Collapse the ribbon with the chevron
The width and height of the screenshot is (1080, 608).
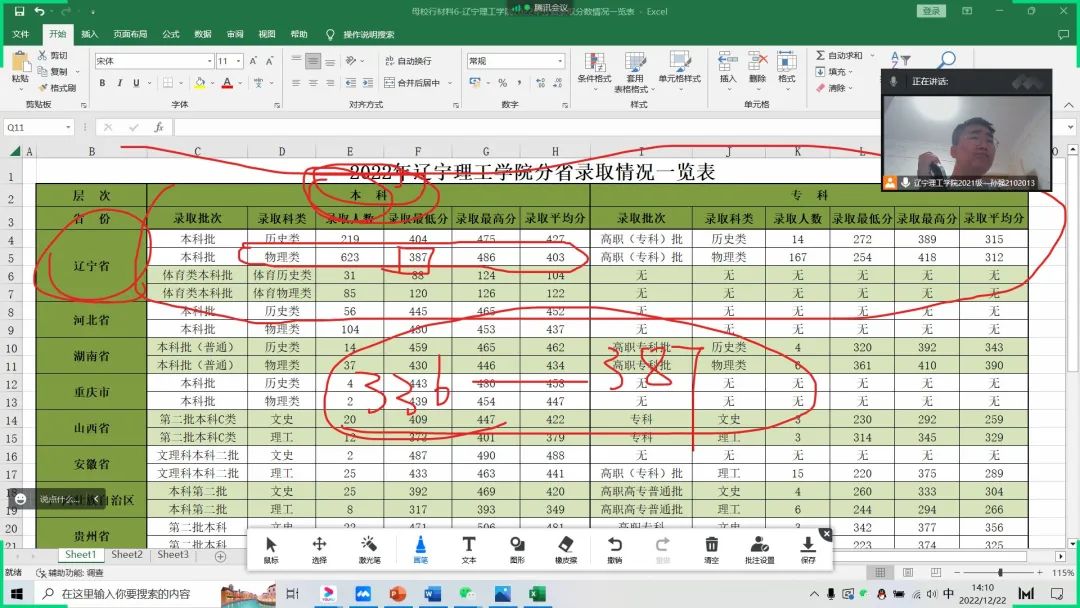point(1068,105)
